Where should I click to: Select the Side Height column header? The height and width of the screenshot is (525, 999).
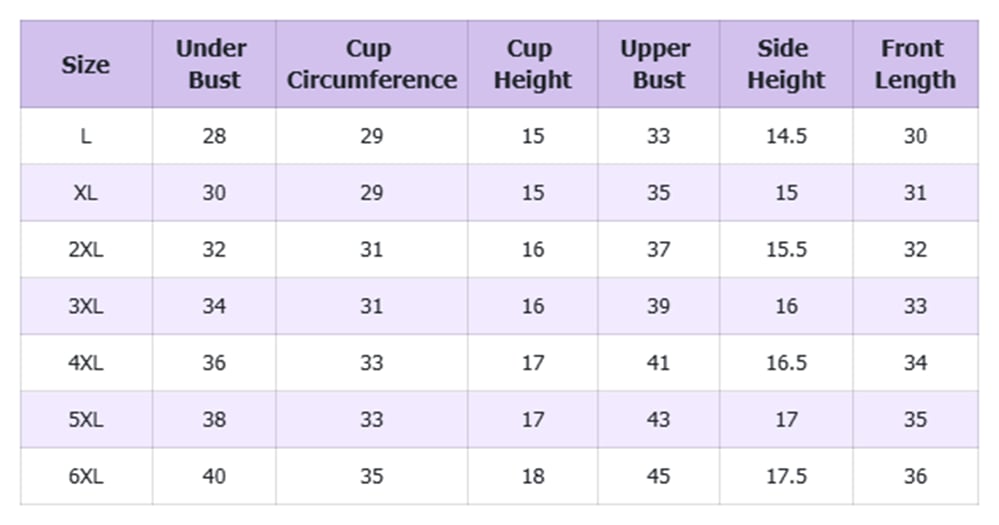tap(786, 64)
